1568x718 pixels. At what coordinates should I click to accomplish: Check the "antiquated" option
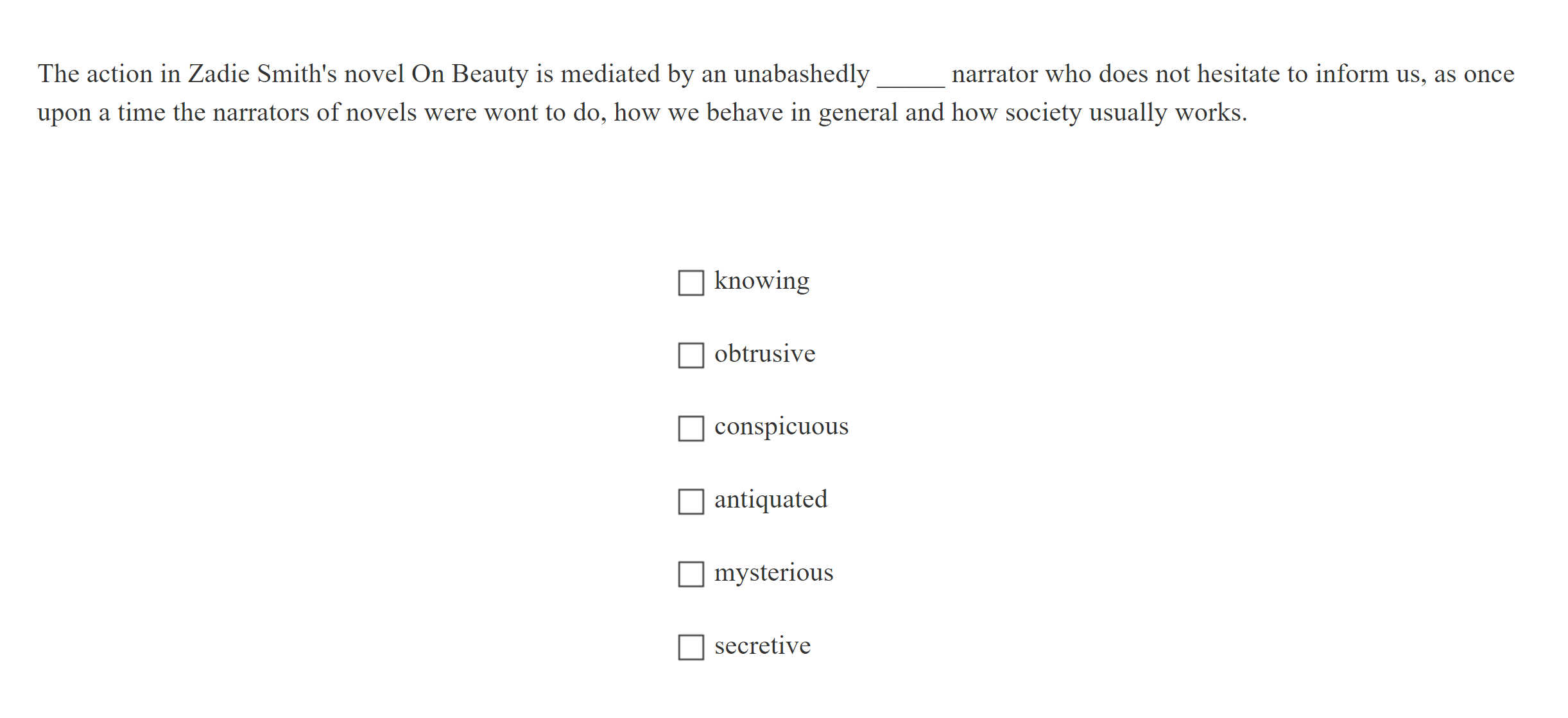coord(691,501)
